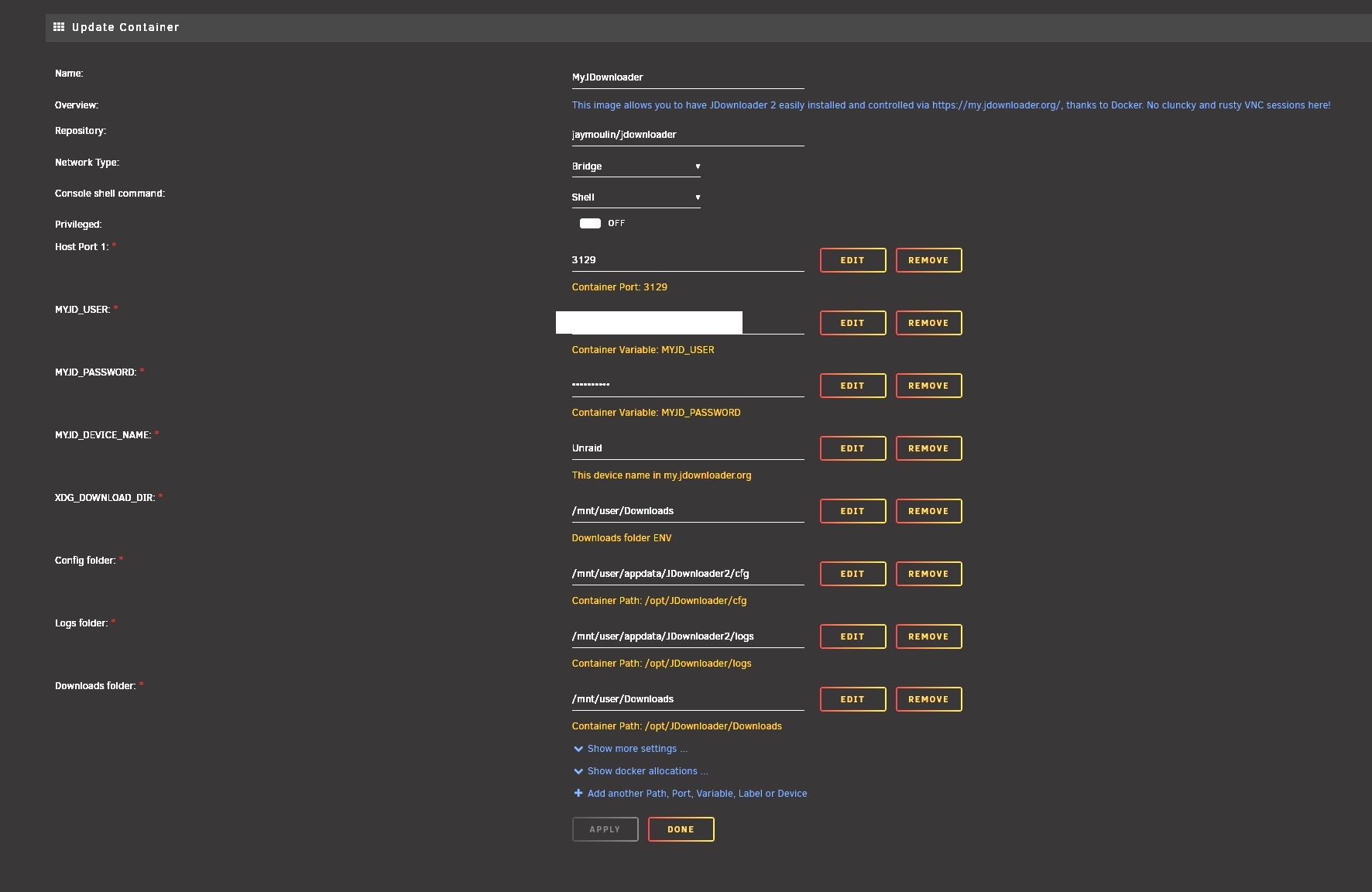Click the plus icon to add another path
Viewport: 1372px width, 892px height.
coord(578,793)
